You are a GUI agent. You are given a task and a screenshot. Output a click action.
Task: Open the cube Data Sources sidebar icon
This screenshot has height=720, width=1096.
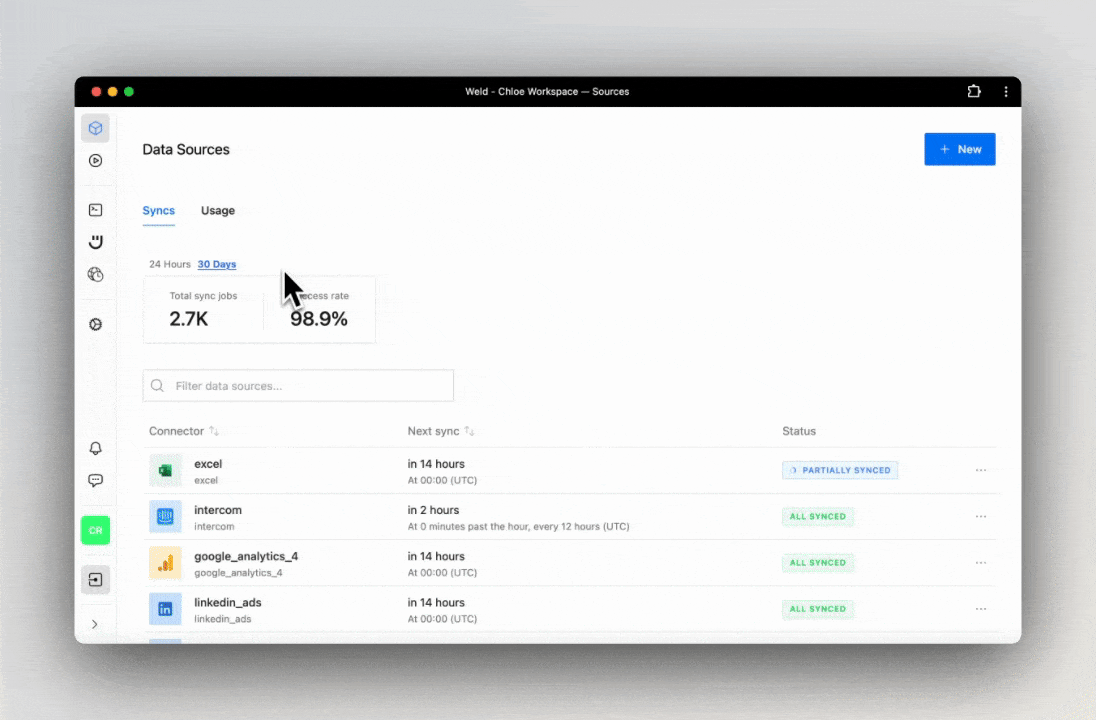click(95, 128)
